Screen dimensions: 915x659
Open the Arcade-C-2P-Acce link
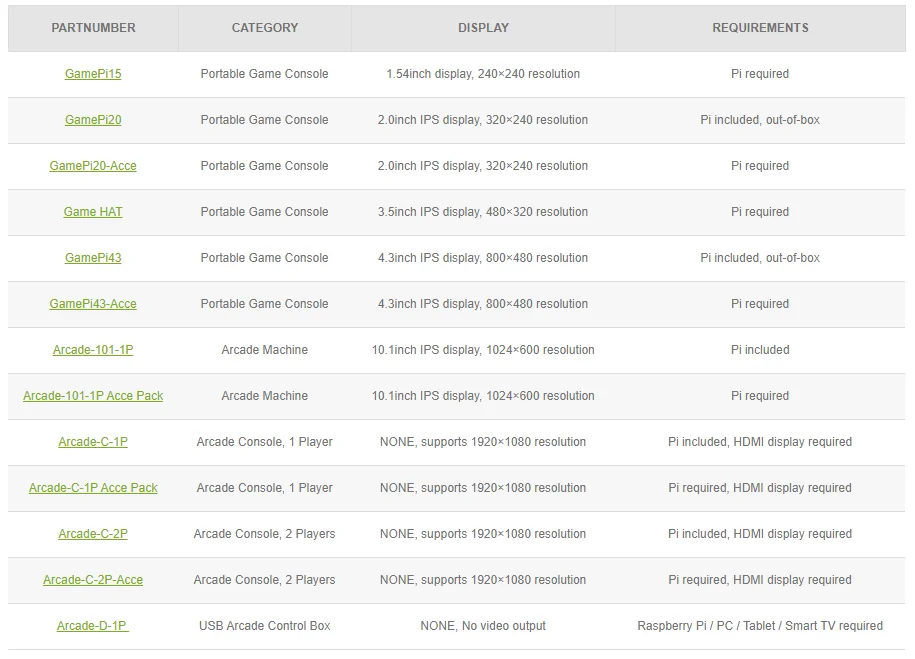(93, 580)
